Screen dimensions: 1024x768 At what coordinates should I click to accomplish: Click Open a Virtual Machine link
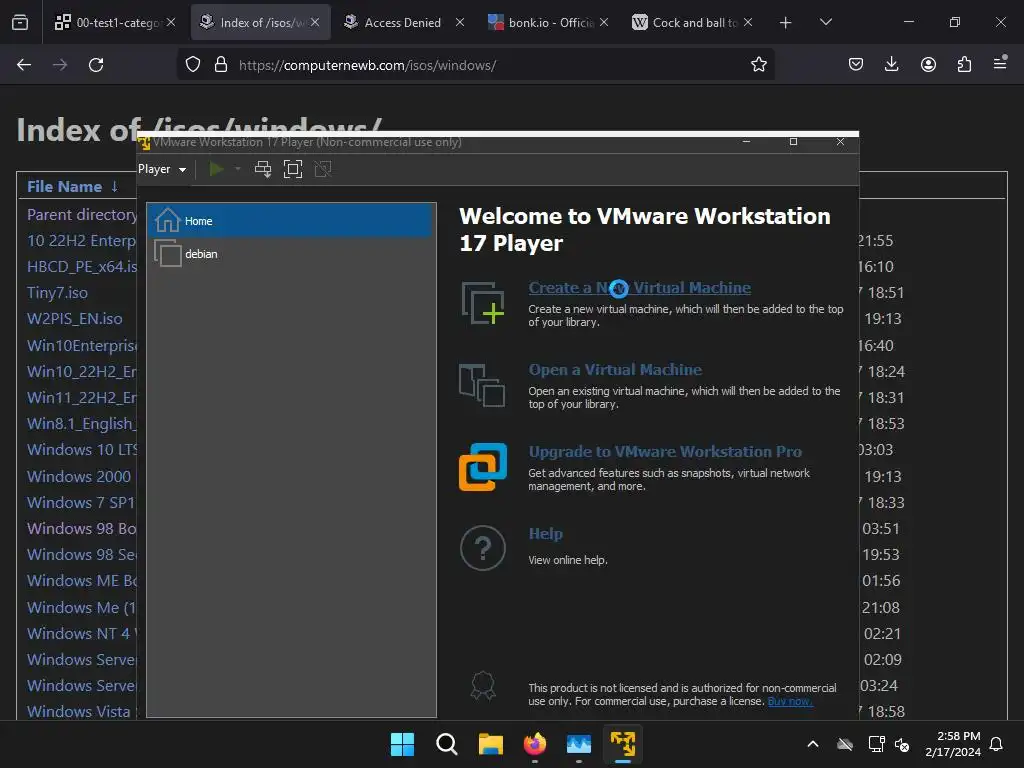615,370
